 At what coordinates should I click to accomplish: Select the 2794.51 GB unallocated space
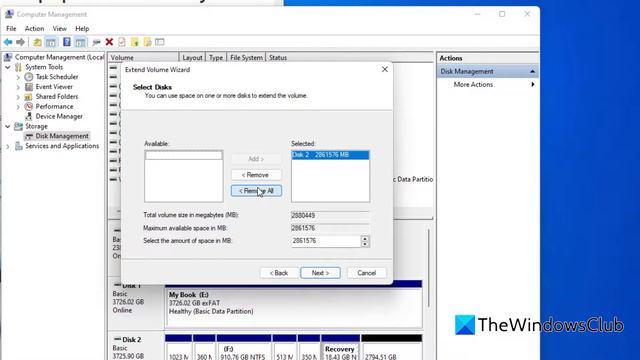(391, 348)
